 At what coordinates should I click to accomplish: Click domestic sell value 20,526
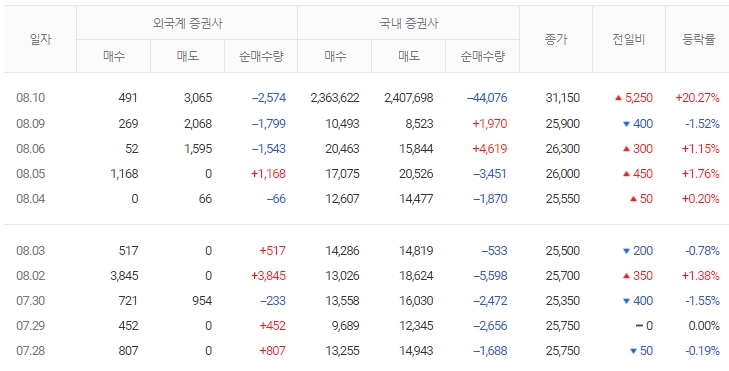pyautogui.click(x=416, y=174)
